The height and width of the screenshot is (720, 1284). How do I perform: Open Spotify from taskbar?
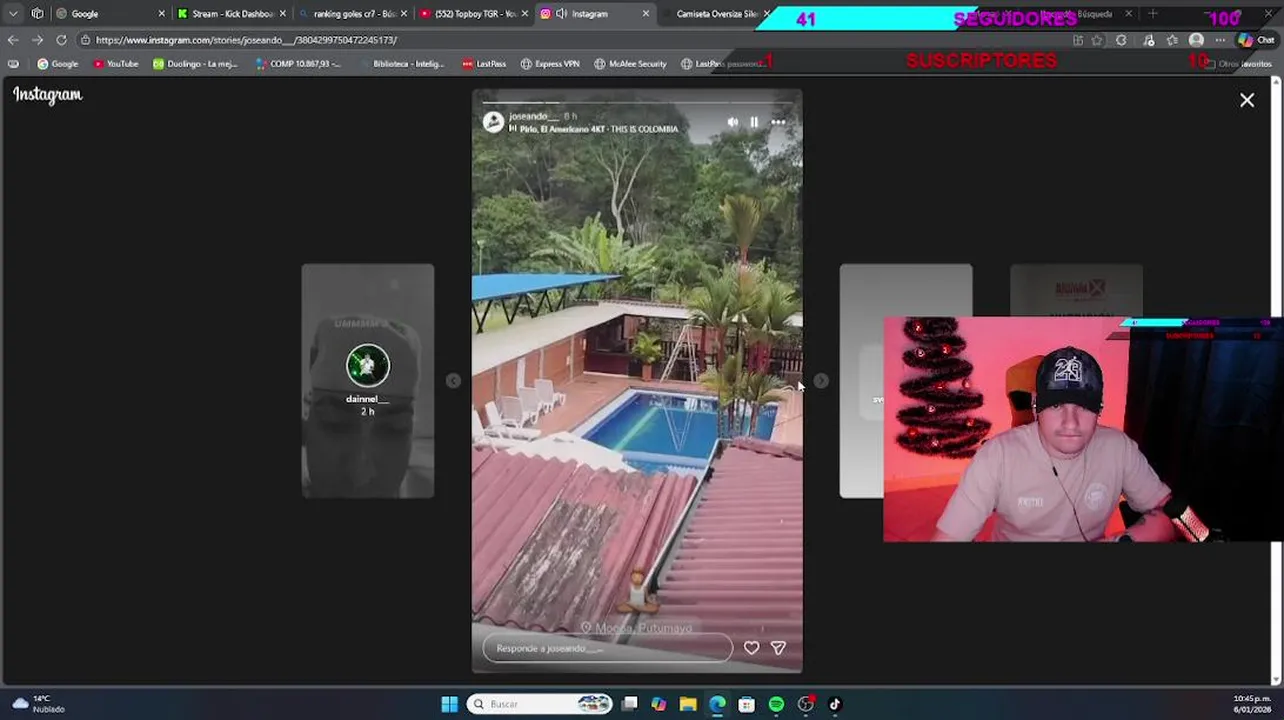point(776,704)
